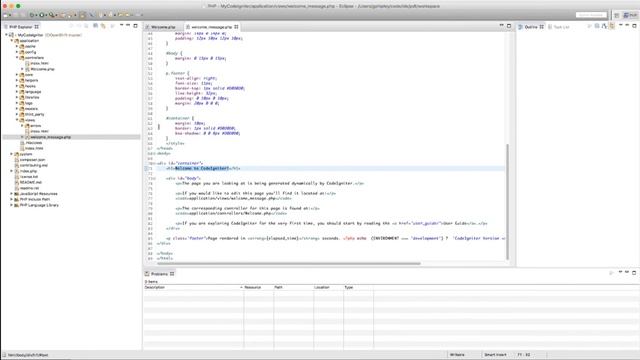Select composer.json file
This screenshot has height=360, width=640.
32,160
